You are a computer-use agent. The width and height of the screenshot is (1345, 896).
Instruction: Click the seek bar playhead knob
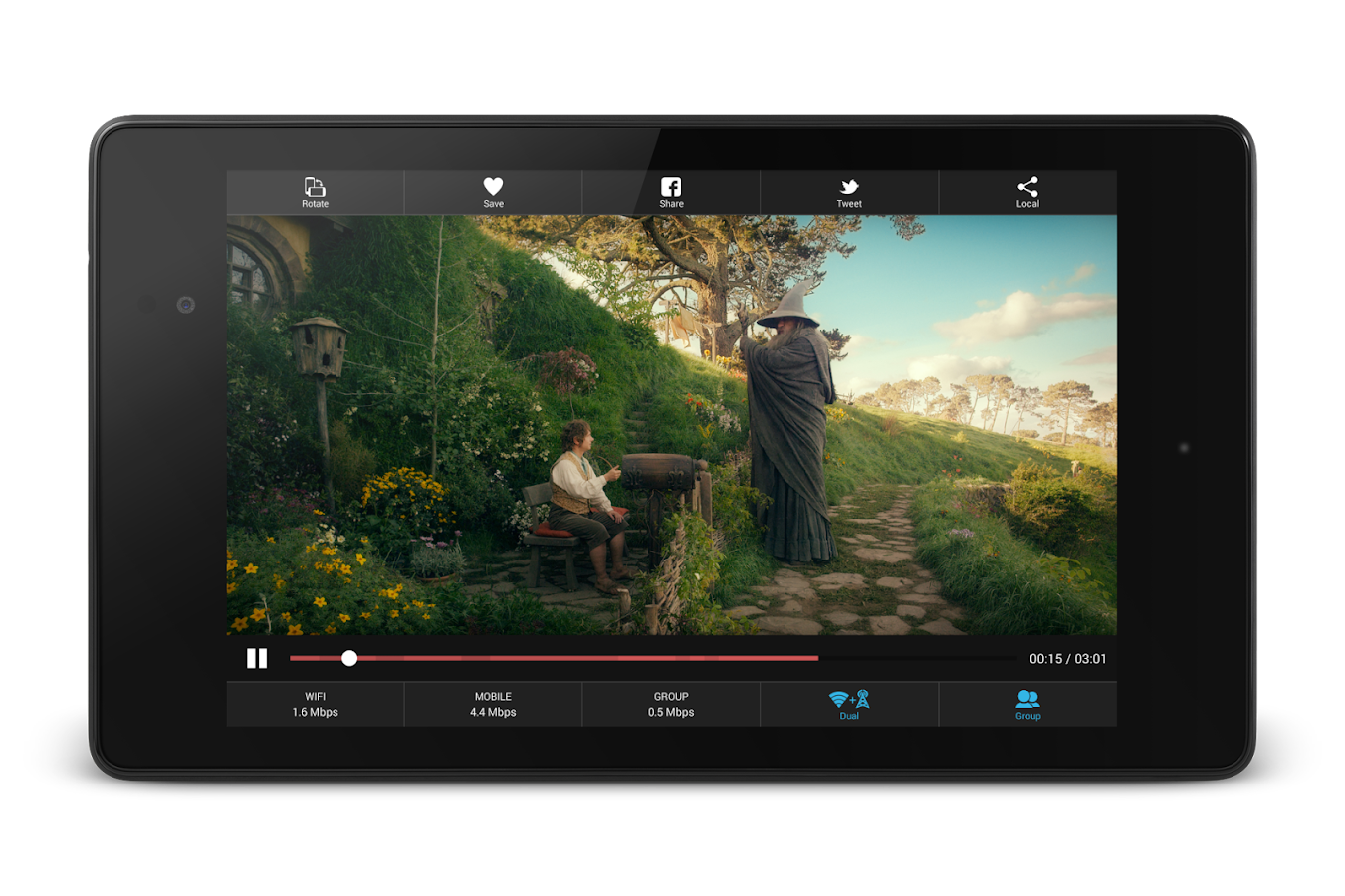349,658
